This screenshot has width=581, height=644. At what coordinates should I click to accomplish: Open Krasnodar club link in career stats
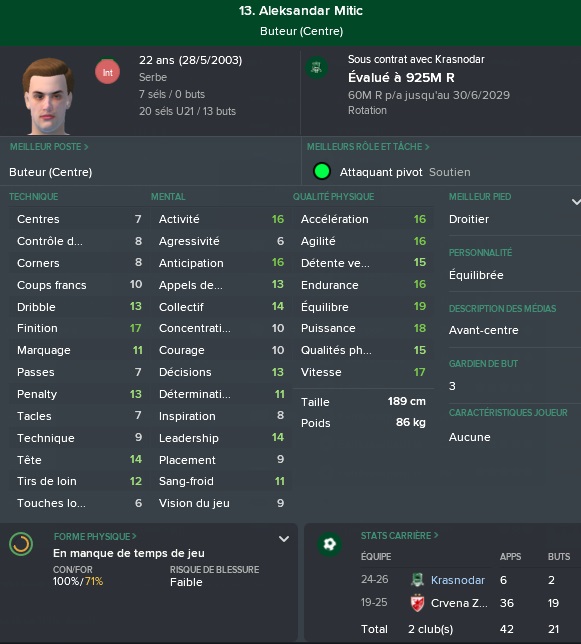point(458,580)
